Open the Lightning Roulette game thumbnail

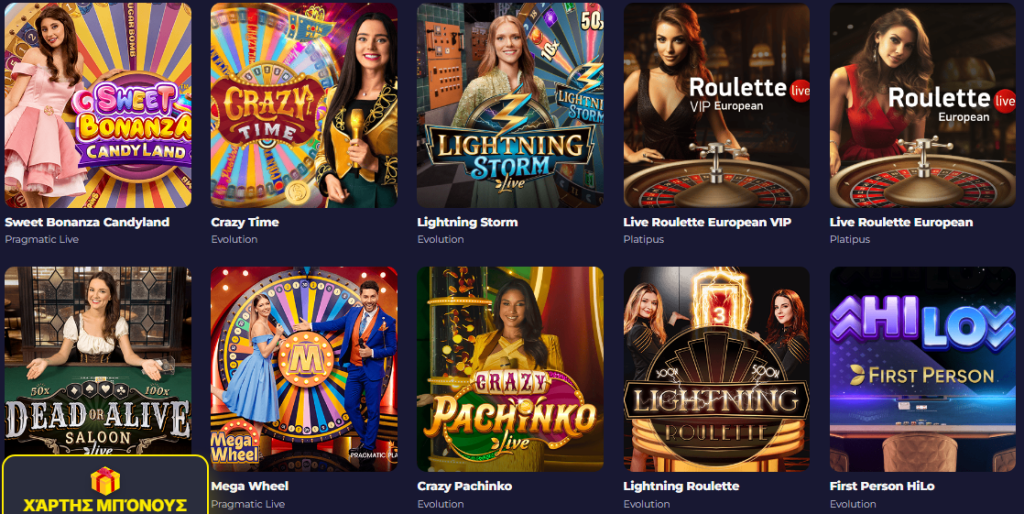coord(716,369)
